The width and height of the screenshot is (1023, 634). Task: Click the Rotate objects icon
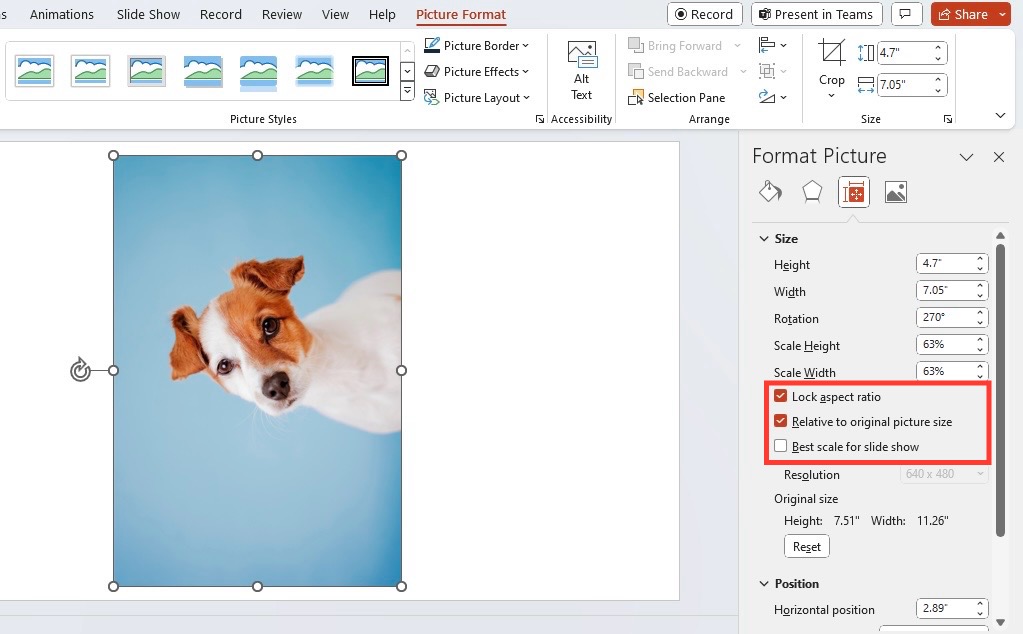[x=773, y=97]
